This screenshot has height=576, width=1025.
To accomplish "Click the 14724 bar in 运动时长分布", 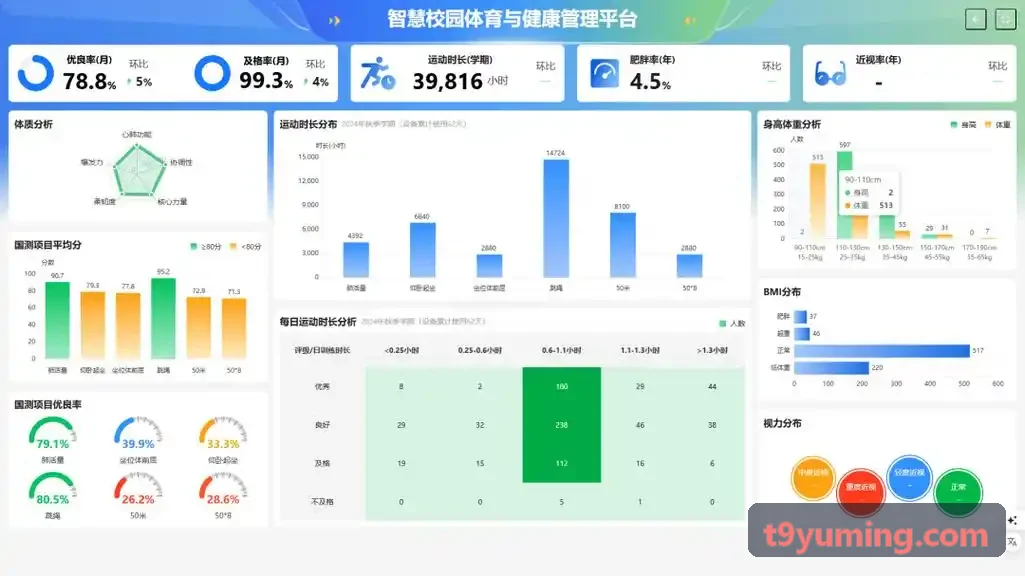I will pyautogui.click(x=556, y=218).
